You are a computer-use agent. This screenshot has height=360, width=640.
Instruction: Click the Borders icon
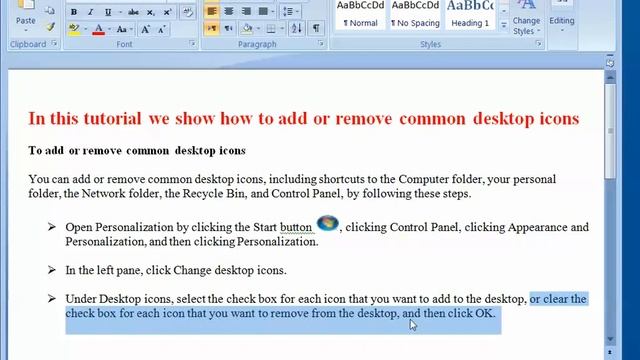[x=271, y=29]
